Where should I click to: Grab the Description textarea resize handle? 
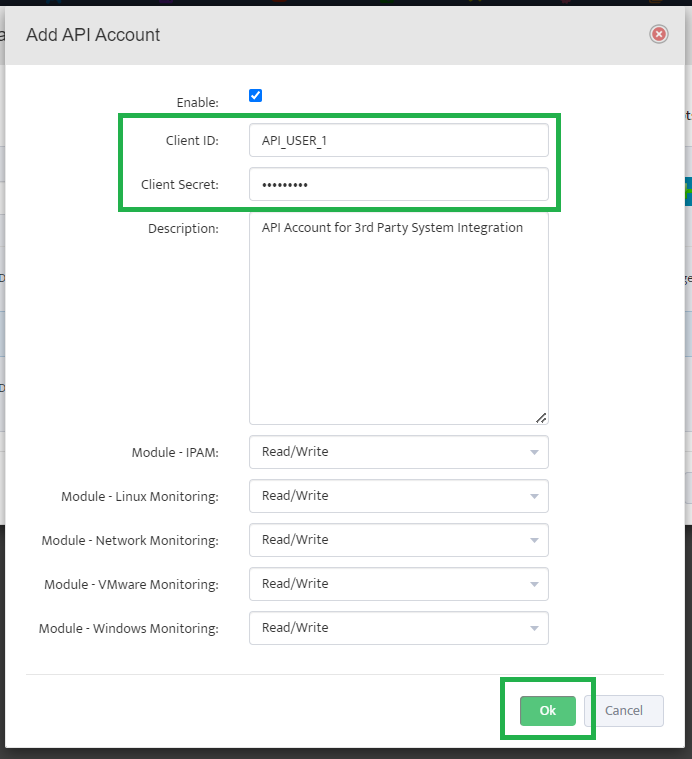point(541,418)
